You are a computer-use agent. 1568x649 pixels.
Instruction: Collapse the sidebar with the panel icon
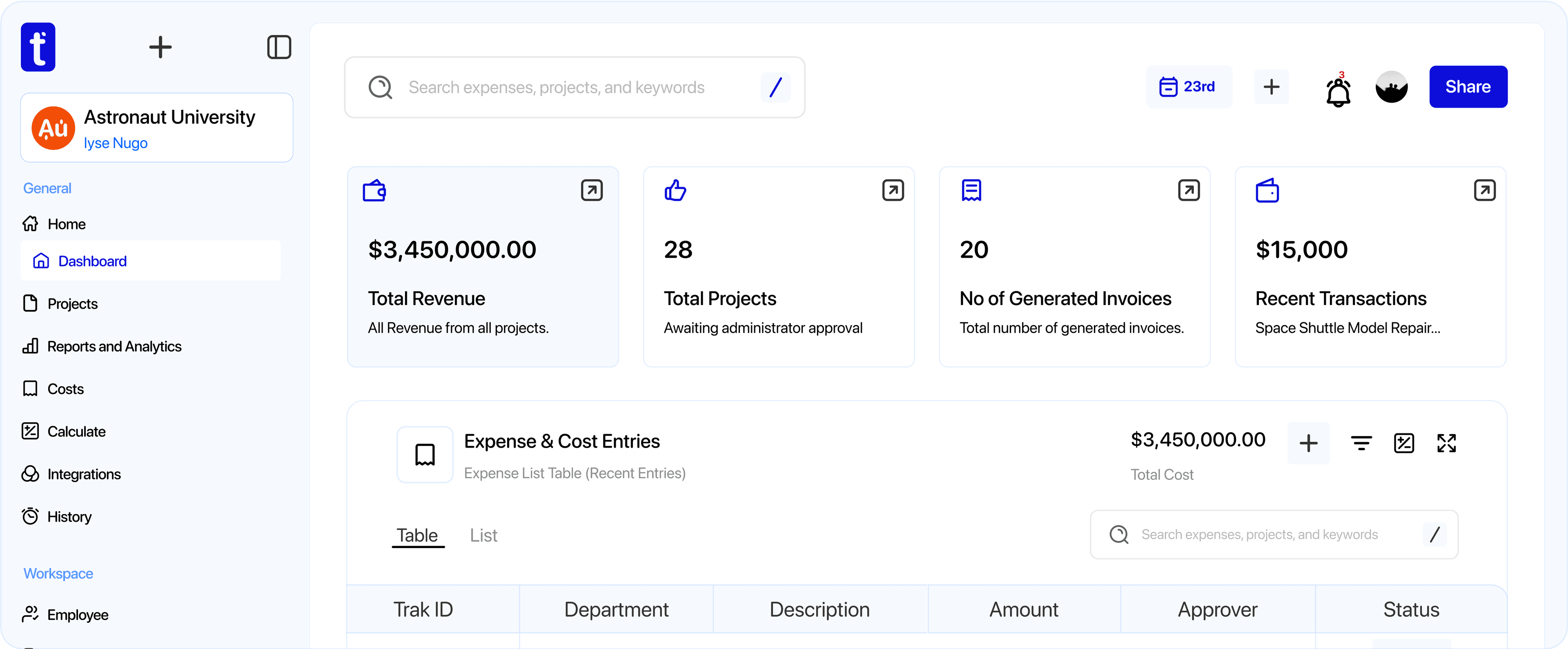click(279, 47)
